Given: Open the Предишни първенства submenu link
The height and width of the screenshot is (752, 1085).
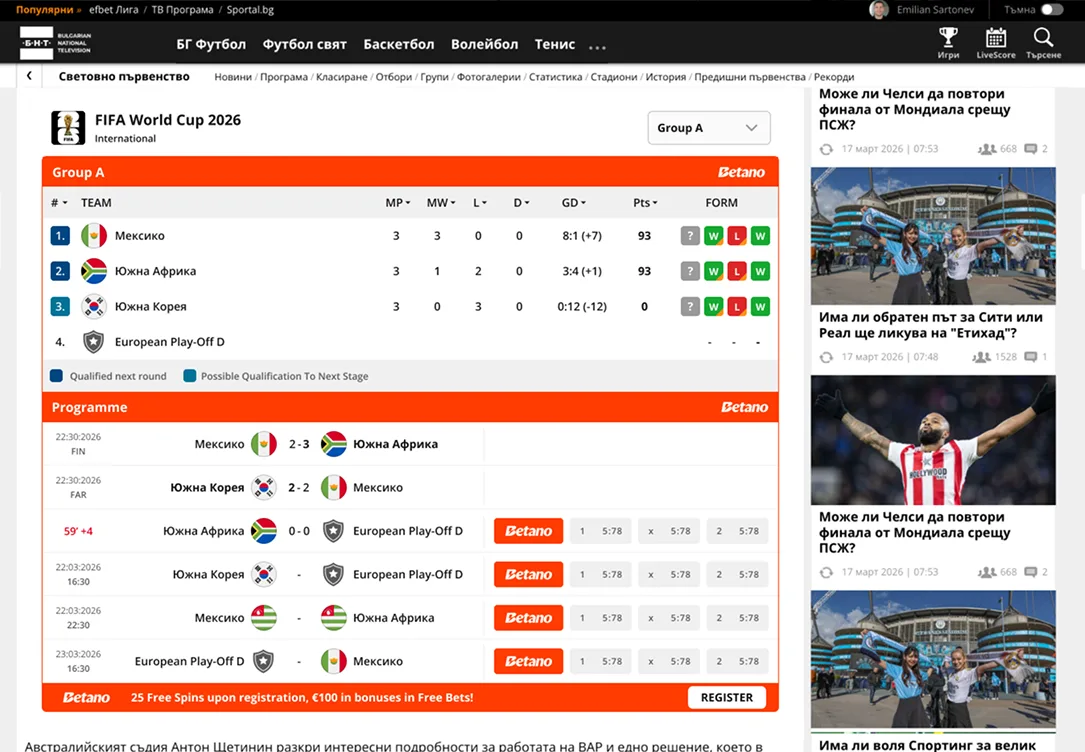Looking at the screenshot, I should coord(750,77).
